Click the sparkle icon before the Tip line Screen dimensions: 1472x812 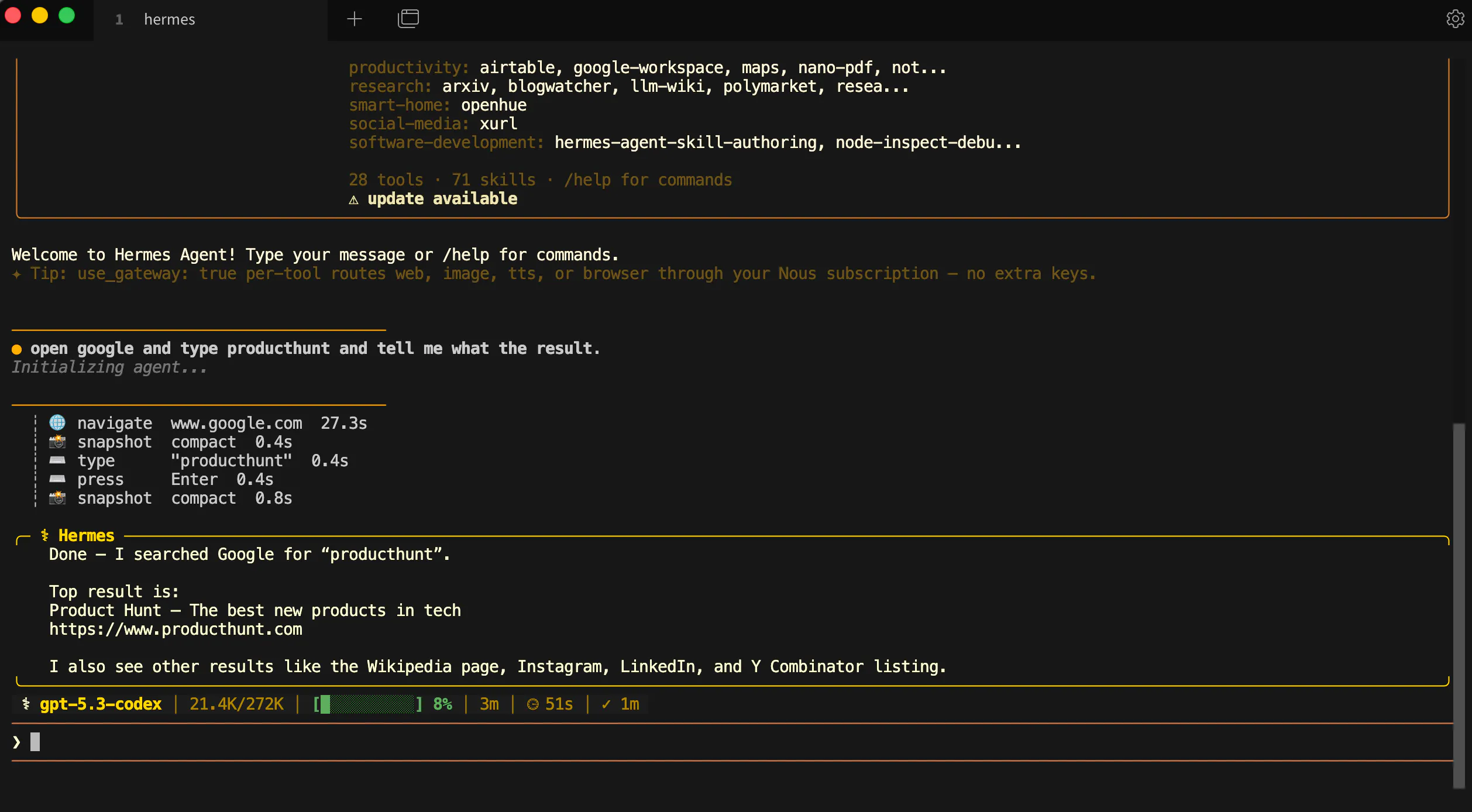click(x=16, y=274)
